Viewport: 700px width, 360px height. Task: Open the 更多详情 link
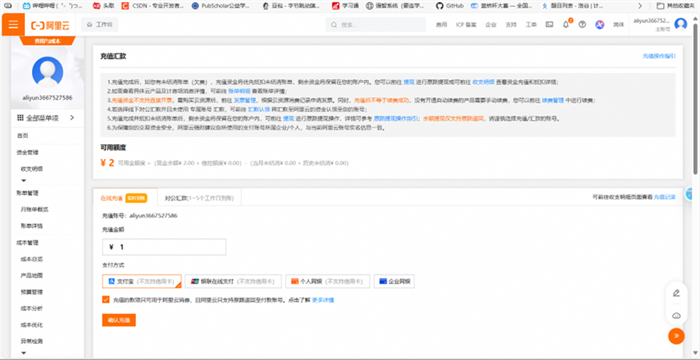(323, 300)
